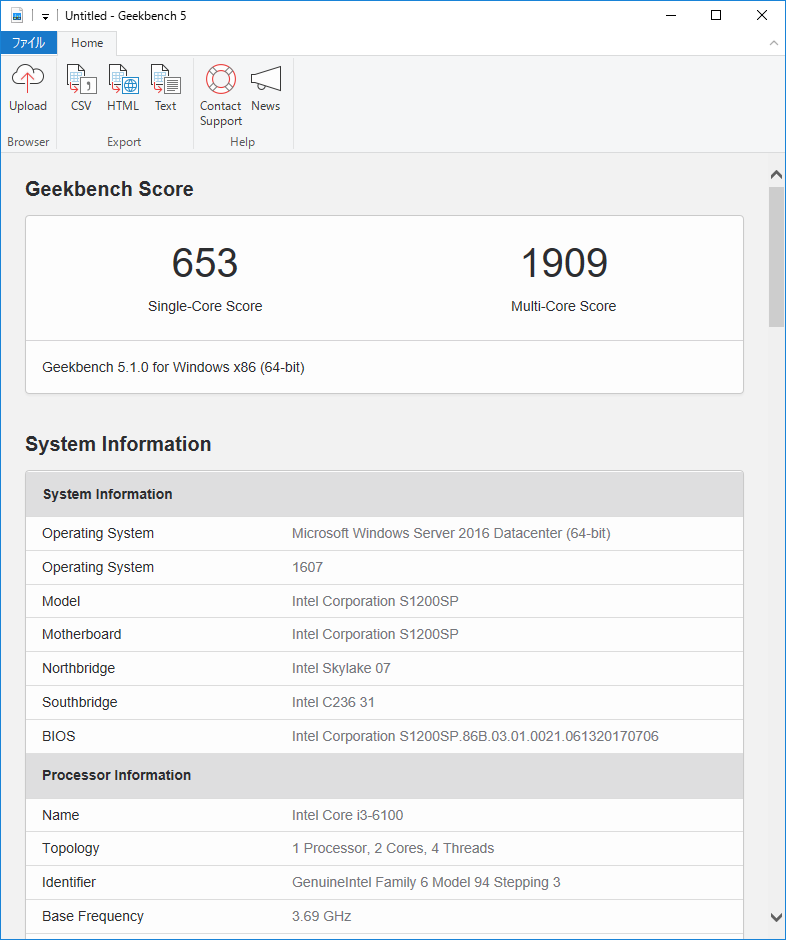Click the Single-Core Score label
This screenshot has height=940, width=786.
pyautogui.click(x=205, y=306)
